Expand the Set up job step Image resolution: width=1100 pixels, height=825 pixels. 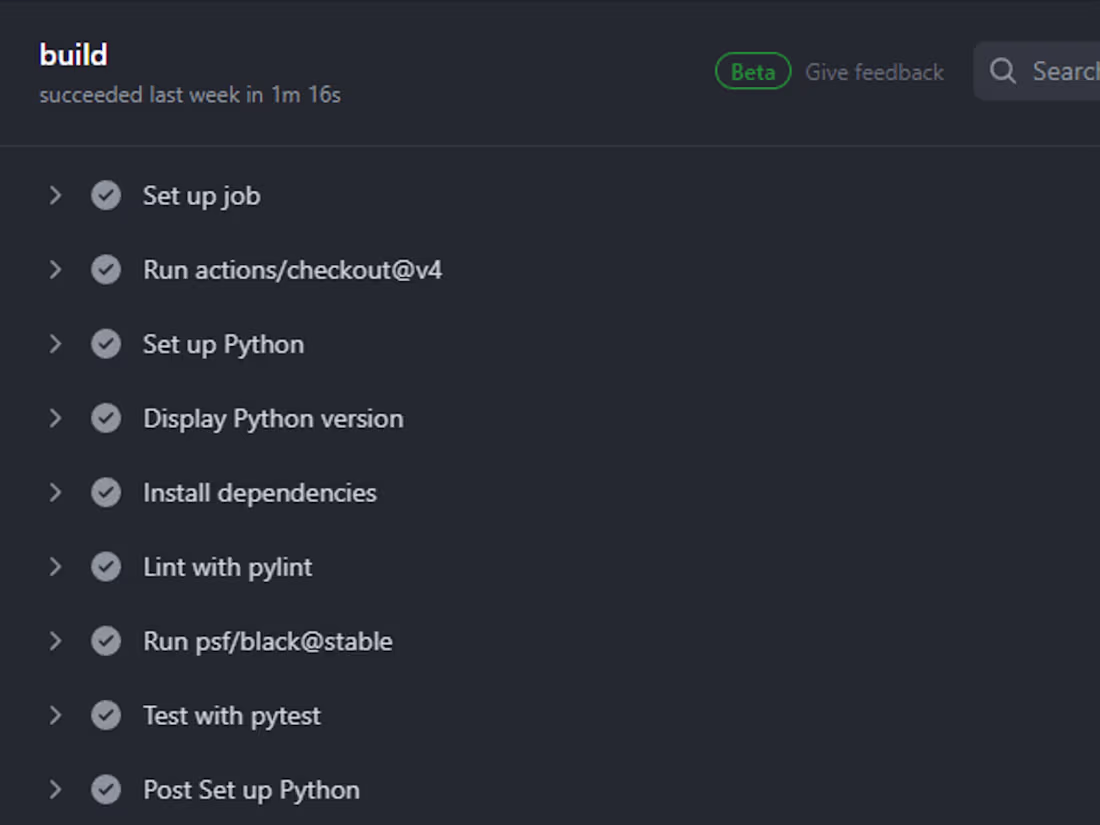tap(56, 195)
